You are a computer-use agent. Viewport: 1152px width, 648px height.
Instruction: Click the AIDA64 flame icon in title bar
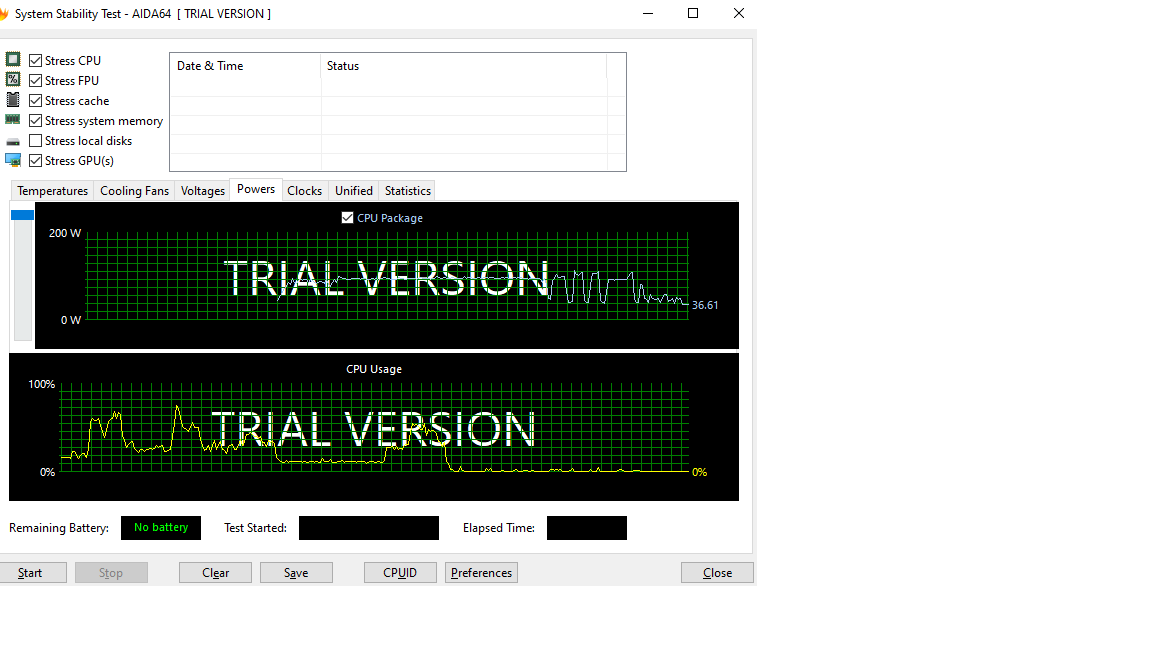4,14
